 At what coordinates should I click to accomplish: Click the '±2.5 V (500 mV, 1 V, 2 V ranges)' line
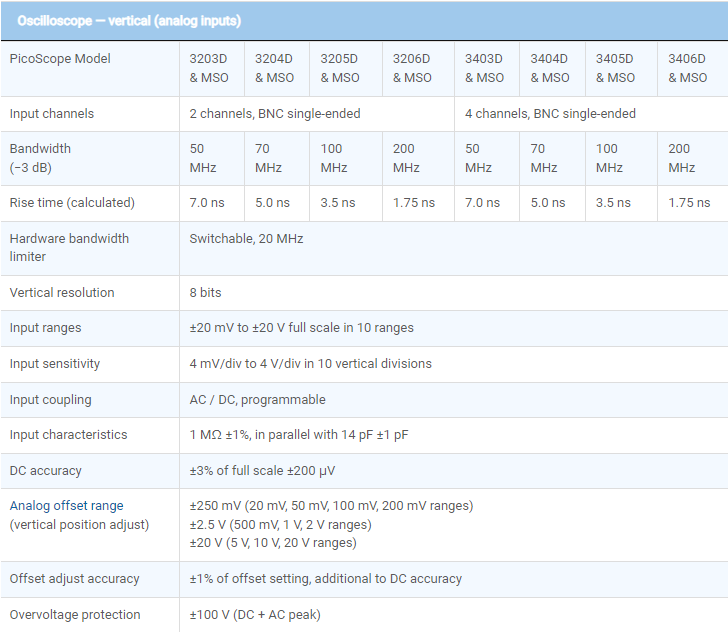point(280,525)
